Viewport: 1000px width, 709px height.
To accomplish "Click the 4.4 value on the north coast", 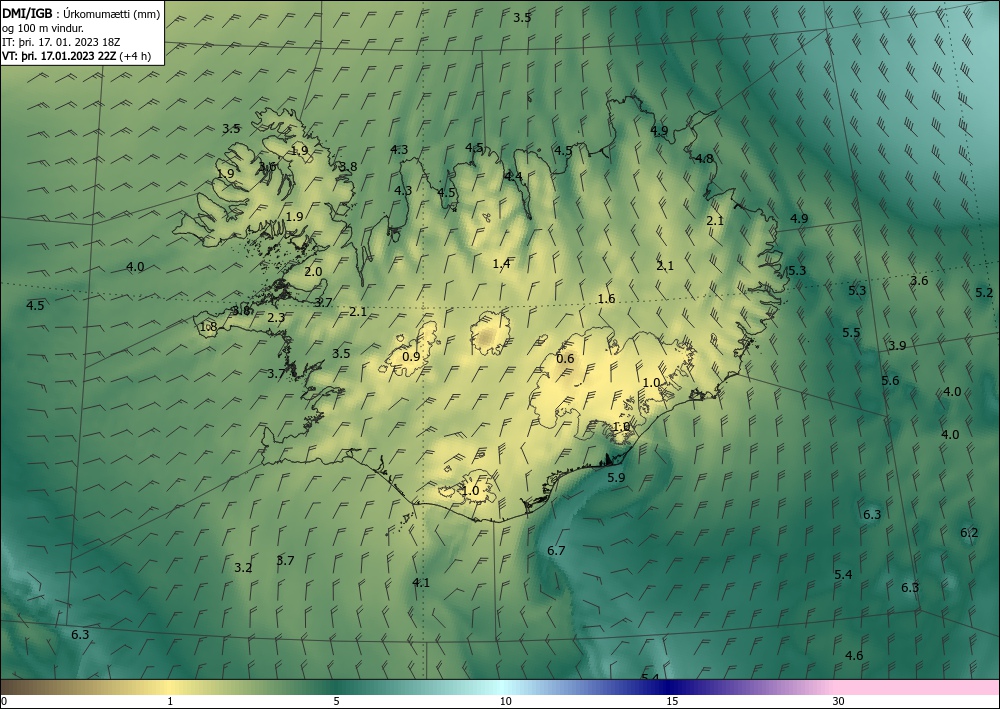I will [x=513, y=176].
